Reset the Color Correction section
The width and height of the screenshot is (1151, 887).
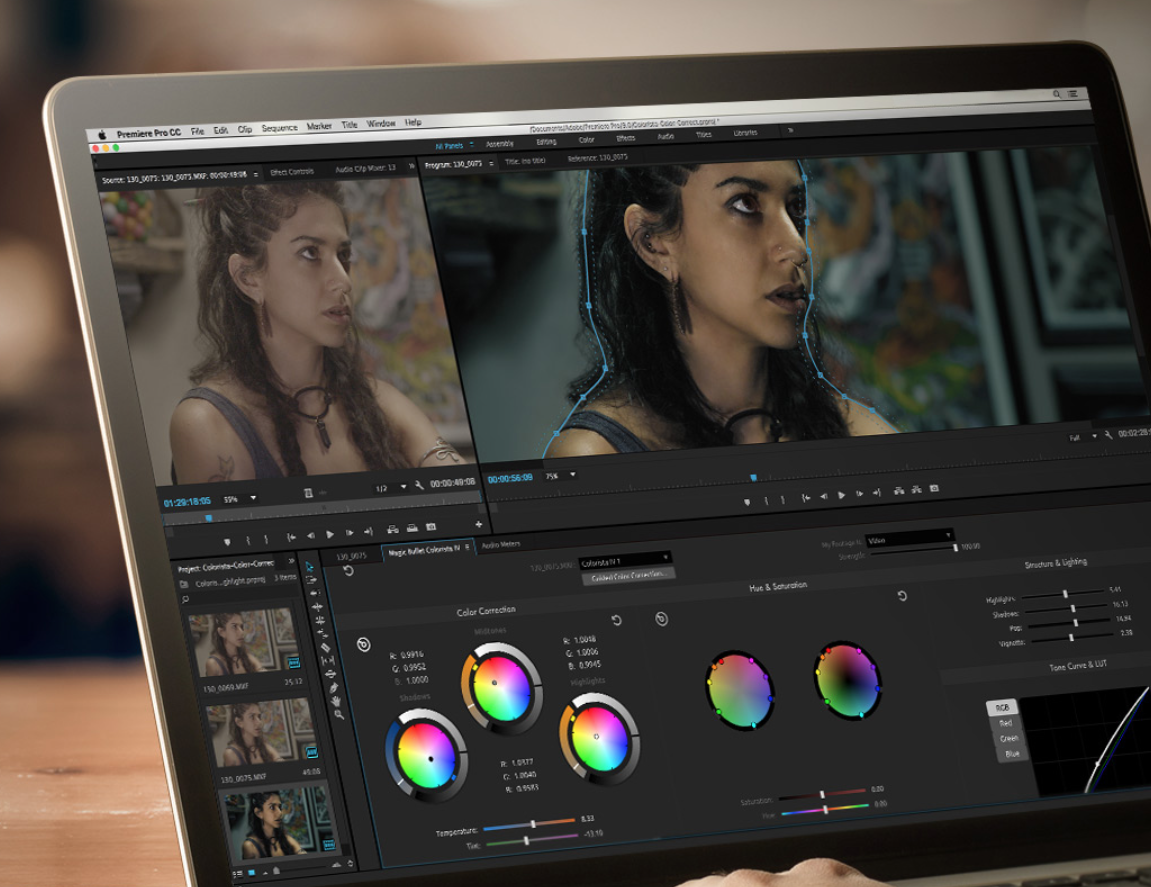pos(616,621)
